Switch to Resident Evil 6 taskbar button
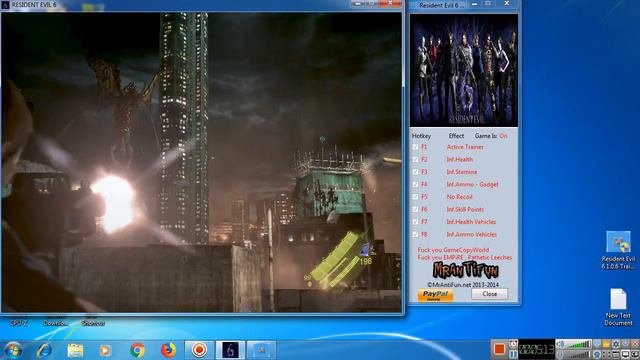The width and height of the screenshot is (640, 360). point(230,350)
